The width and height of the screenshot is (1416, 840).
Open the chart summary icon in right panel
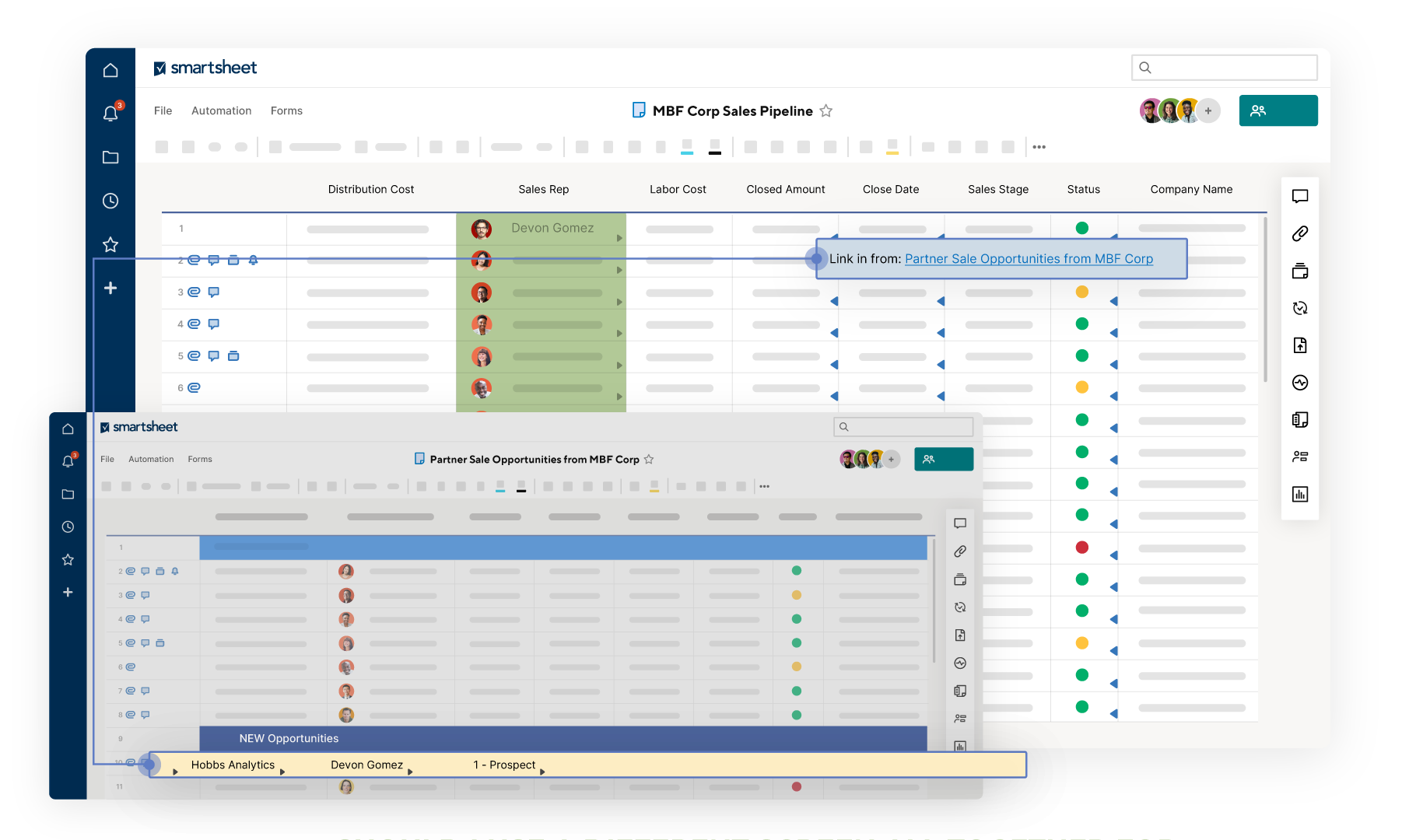point(1299,494)
